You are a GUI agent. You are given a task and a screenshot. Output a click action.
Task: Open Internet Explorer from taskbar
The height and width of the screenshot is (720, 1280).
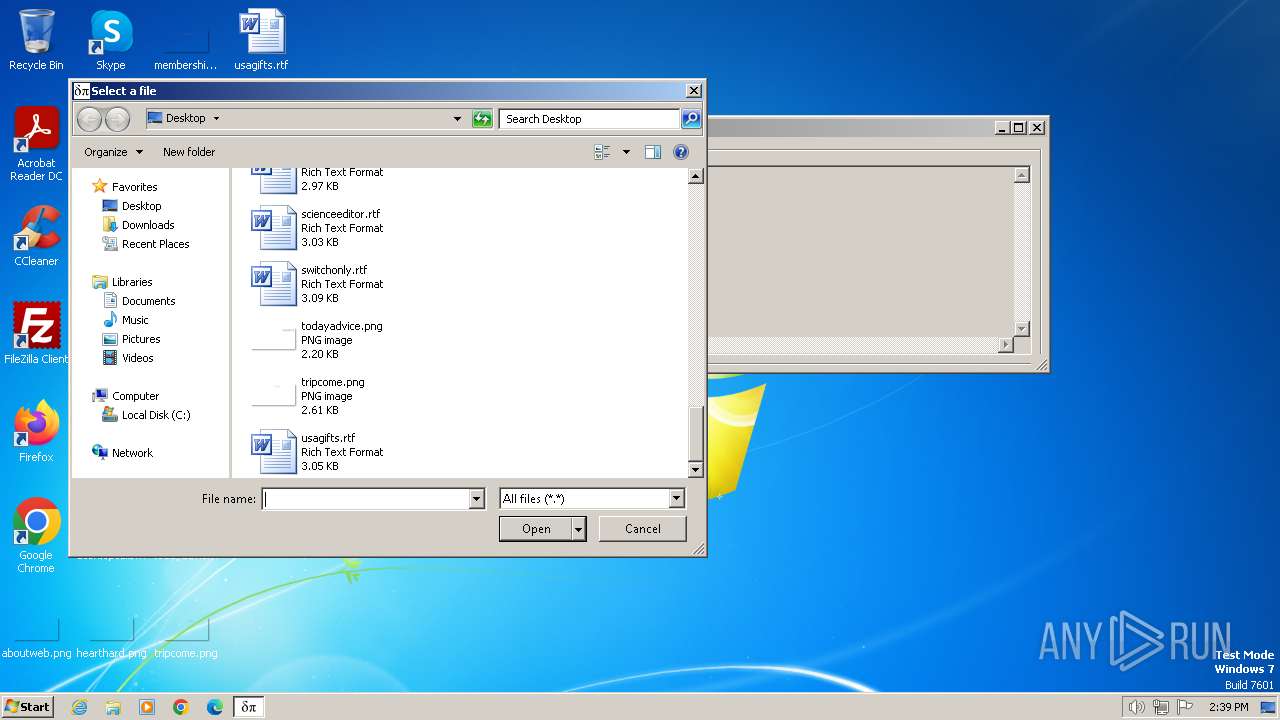(79, 707)
